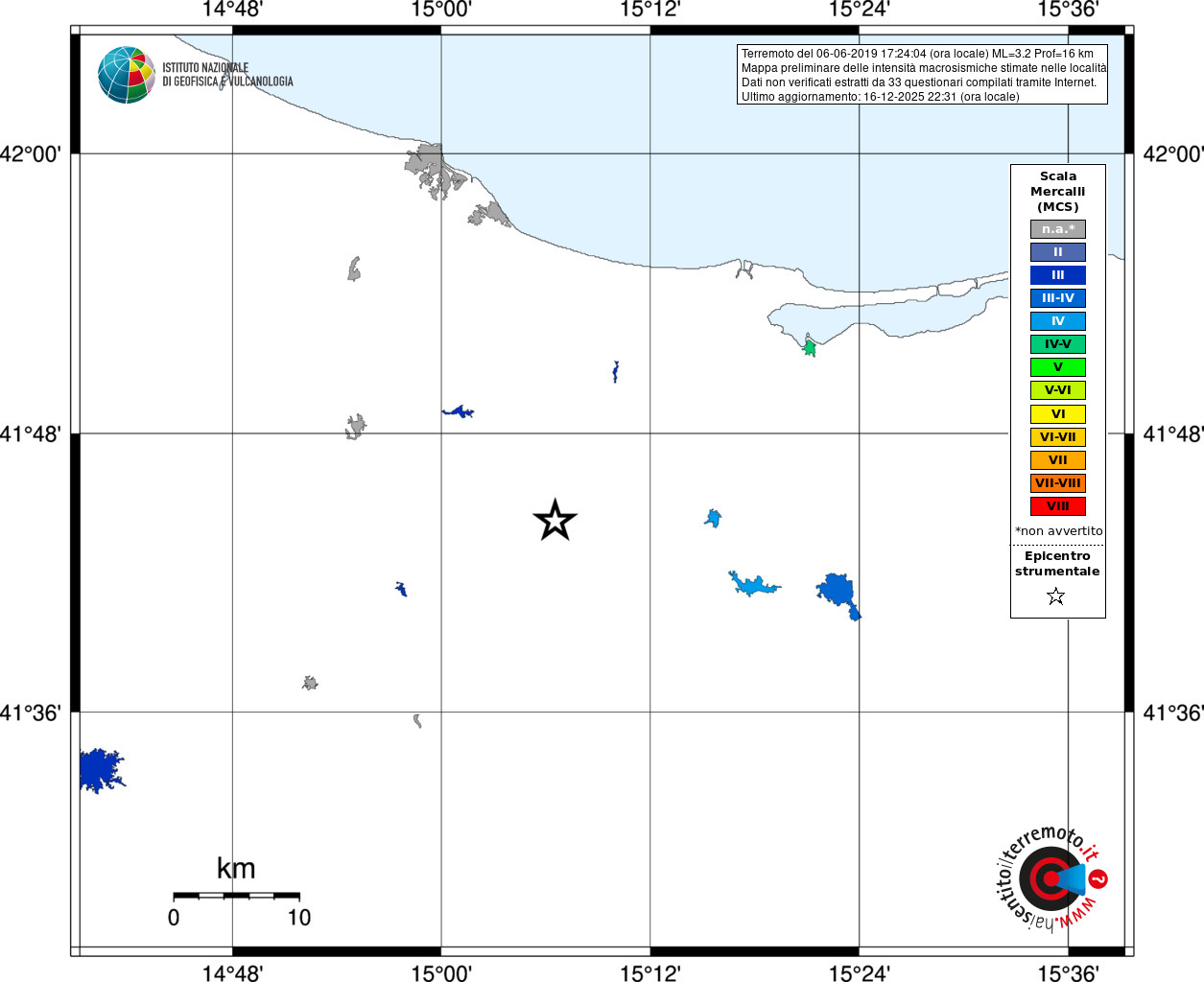
Task: Select the small dark blue locality just east of 15°00' near 41°48'
Action: (459, 411)
